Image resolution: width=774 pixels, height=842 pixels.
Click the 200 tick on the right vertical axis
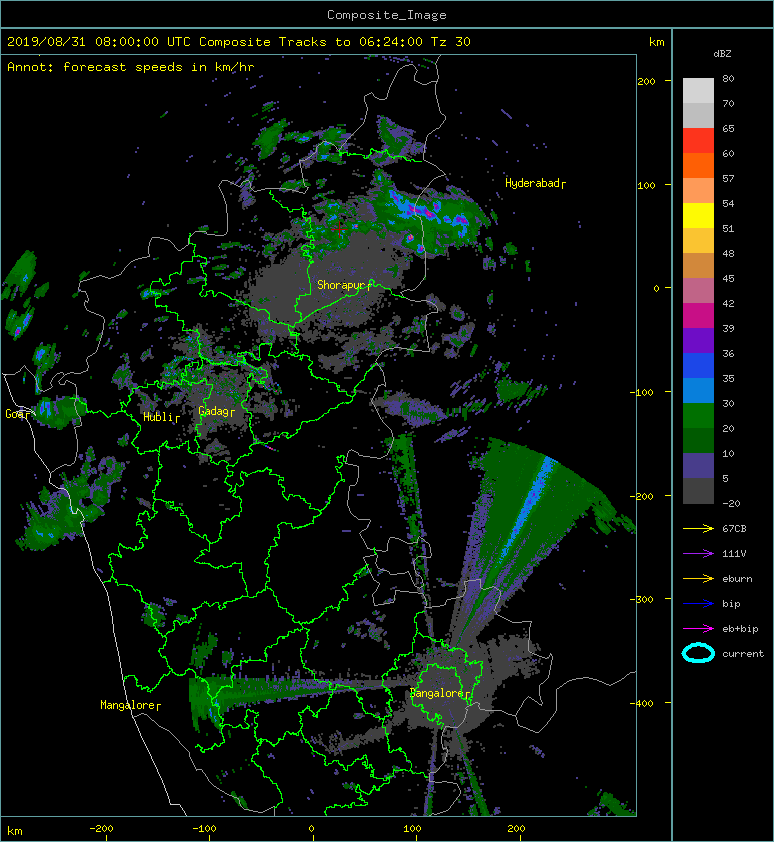click(x=646, y=82)
